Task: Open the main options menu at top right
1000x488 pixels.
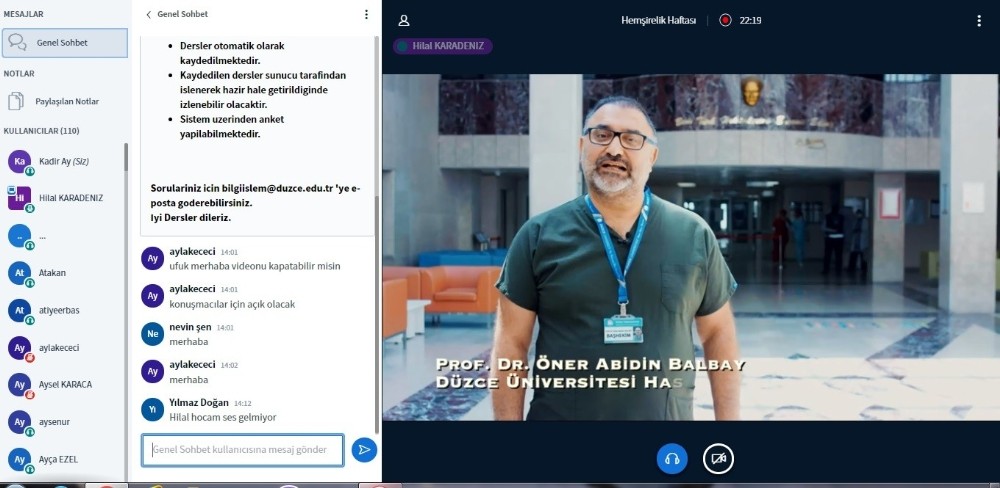Action: click(978, 20)
